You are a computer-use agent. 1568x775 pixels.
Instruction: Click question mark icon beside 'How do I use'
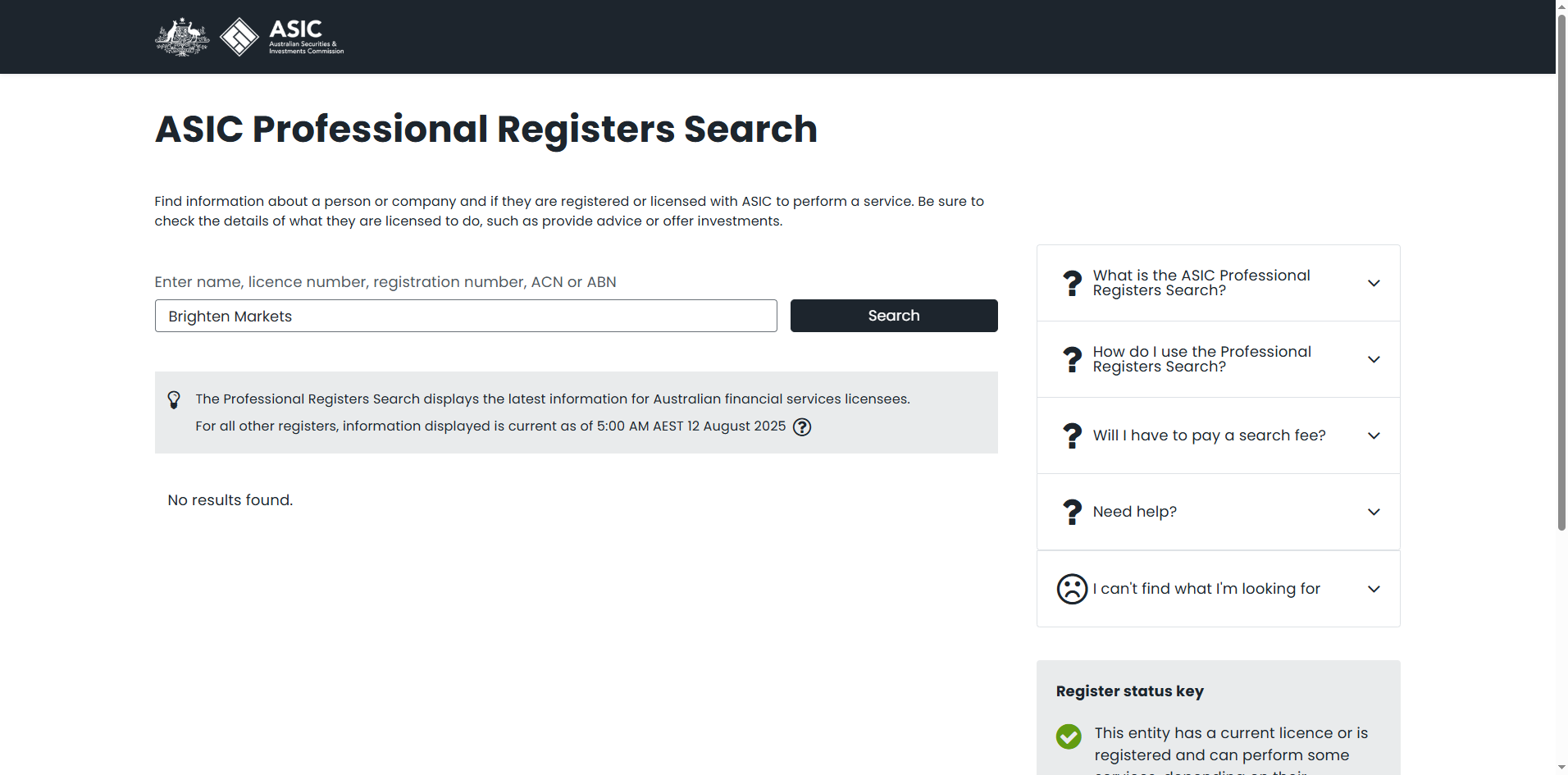(1072, 359)
